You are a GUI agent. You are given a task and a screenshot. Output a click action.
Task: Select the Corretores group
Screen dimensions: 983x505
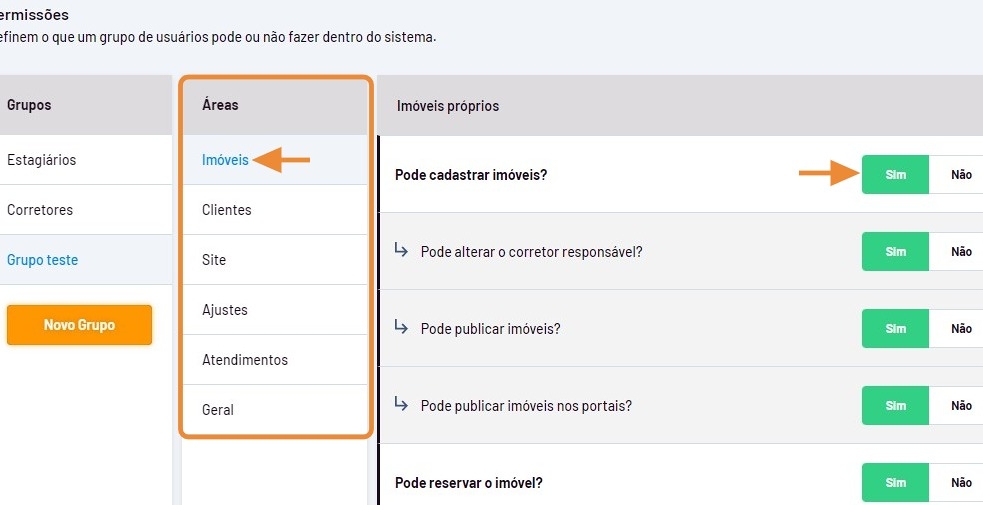pyautogui.click(x=40, y=210)
